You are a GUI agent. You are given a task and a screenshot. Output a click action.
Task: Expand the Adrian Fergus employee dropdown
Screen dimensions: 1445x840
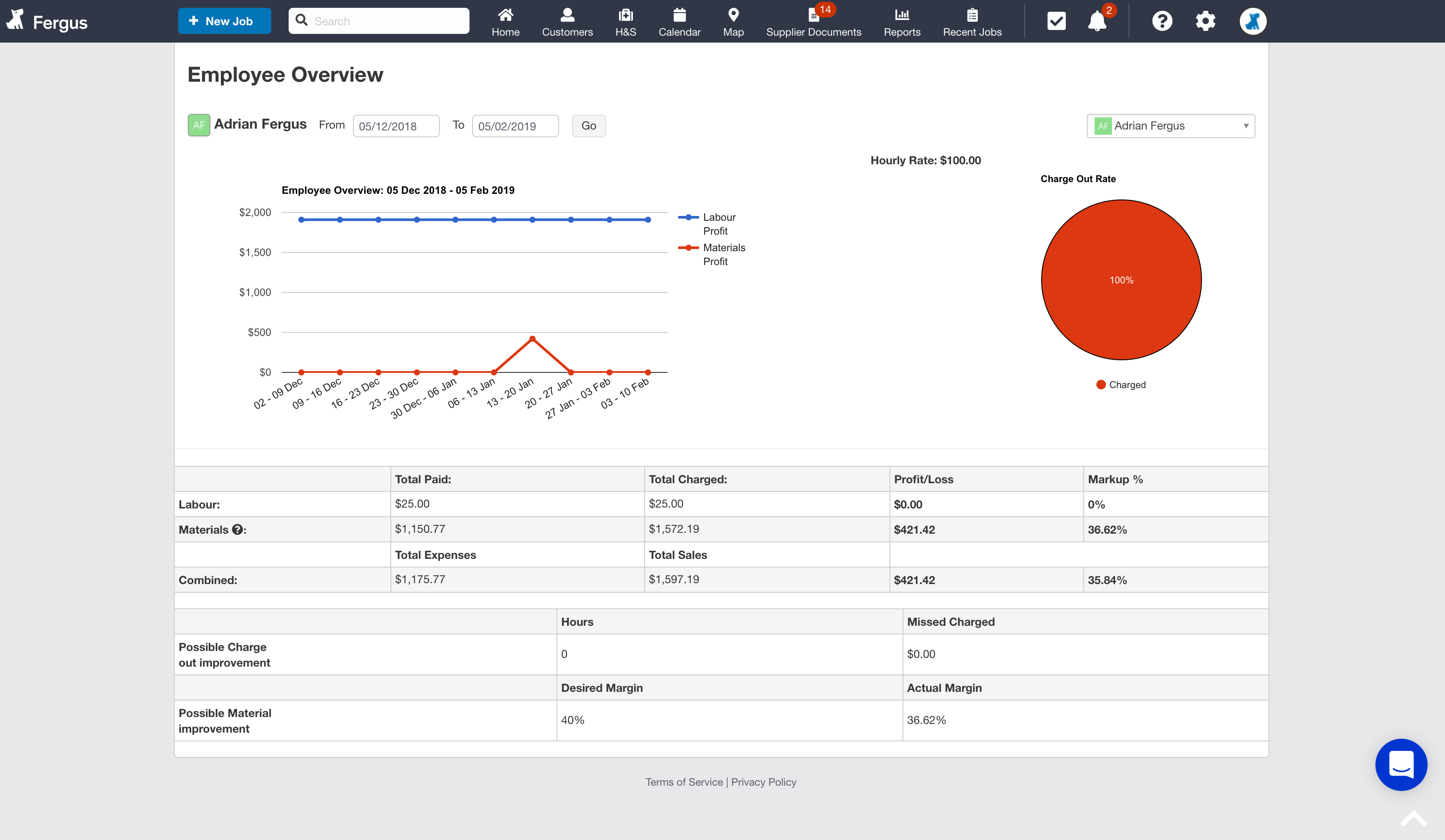(1170, 126)
